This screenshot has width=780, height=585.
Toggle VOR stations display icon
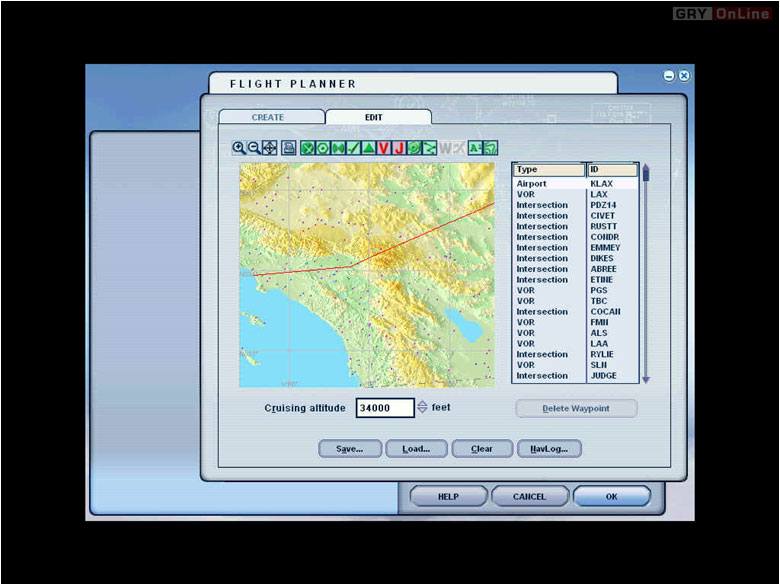coord(323,148)
